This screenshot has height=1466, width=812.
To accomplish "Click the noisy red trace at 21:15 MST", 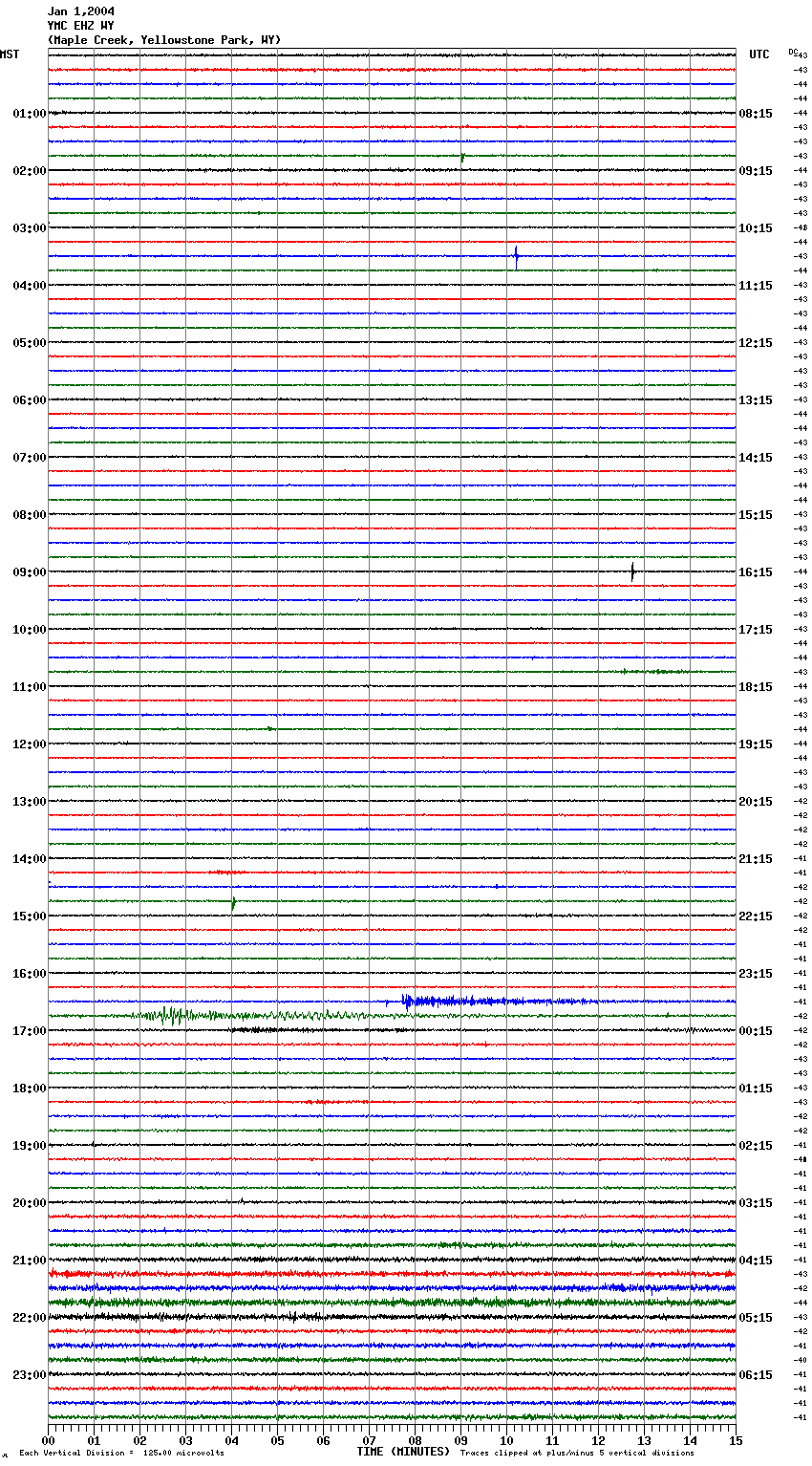I will (392, 1274).
